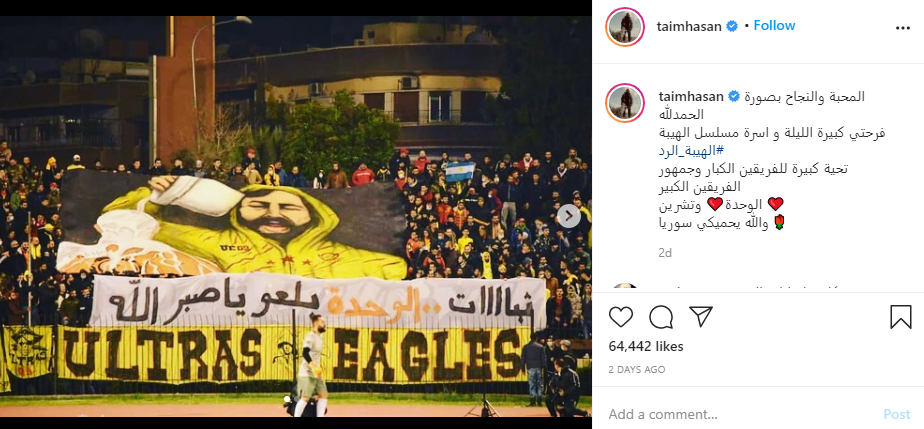Like the post with the heart icon
Image resolution: width=924 pixels, height=429 pixels.
(x=621, y=317)
